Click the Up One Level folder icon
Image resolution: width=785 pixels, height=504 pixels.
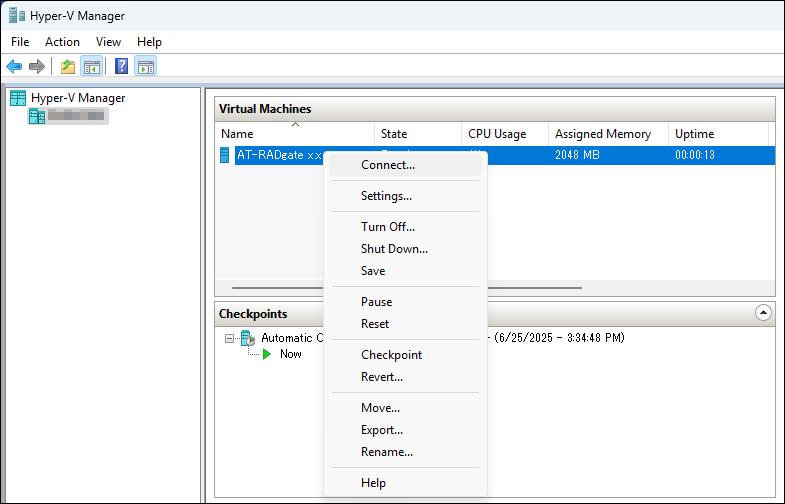(x=67, y=67)
